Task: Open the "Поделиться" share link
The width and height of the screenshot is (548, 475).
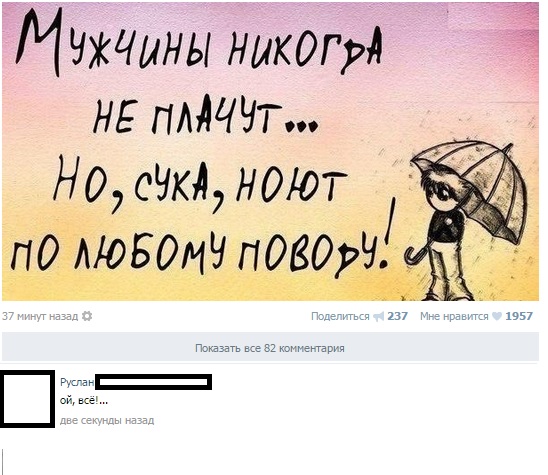Action: 340,316
